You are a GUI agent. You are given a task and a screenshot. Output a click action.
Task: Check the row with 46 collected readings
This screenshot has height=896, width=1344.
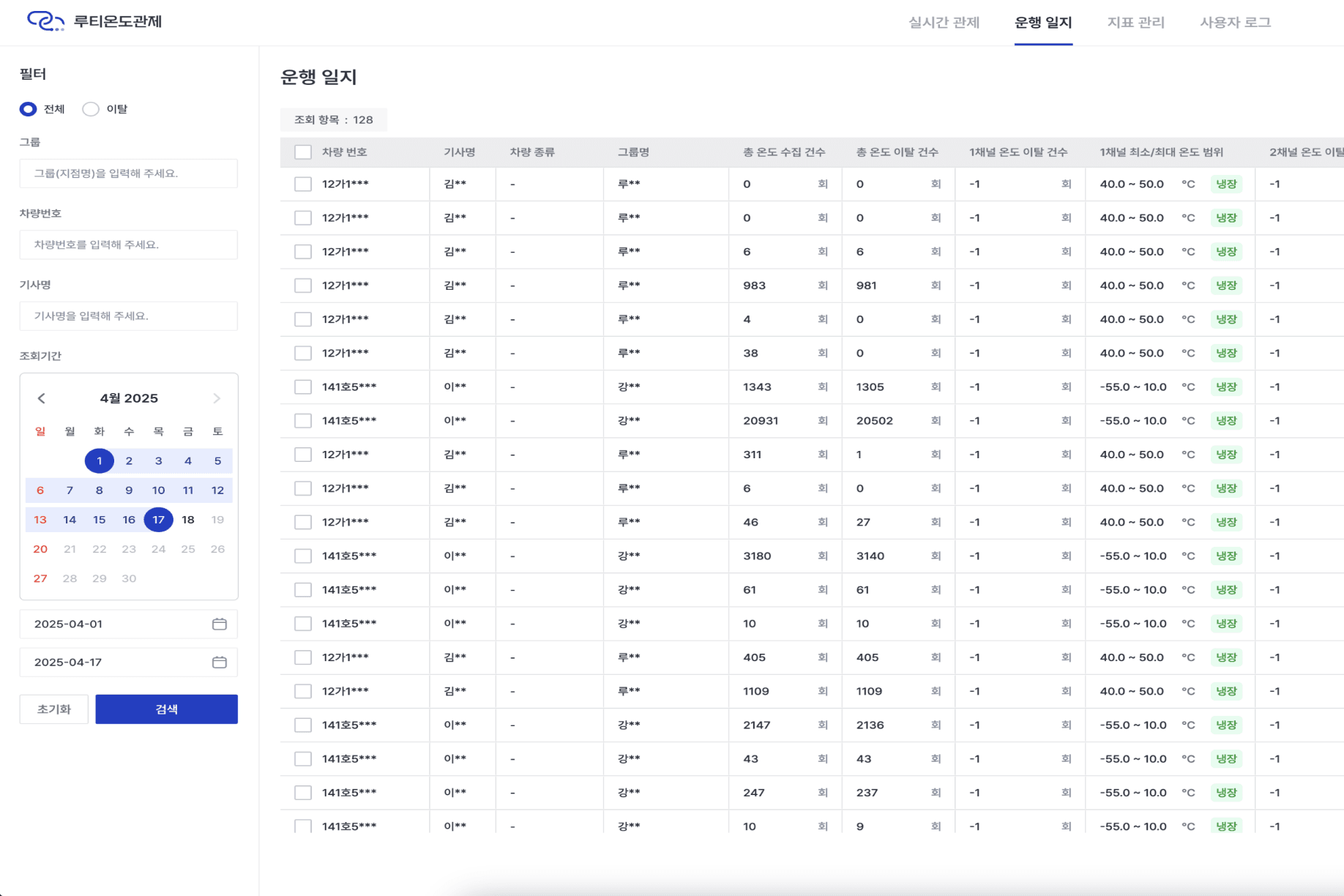click(303, 523)
